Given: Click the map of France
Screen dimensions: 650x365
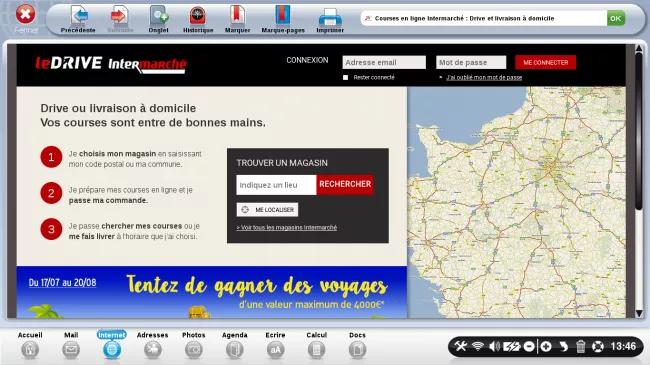Looking at the screenshot, I should (517, 202).
